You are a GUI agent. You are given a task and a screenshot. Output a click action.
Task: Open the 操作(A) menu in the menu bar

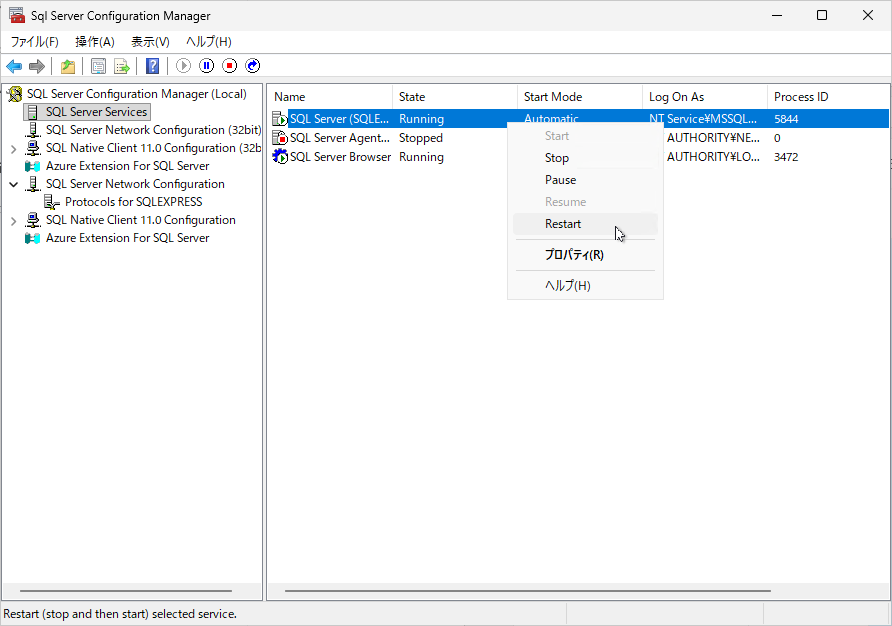95,41
